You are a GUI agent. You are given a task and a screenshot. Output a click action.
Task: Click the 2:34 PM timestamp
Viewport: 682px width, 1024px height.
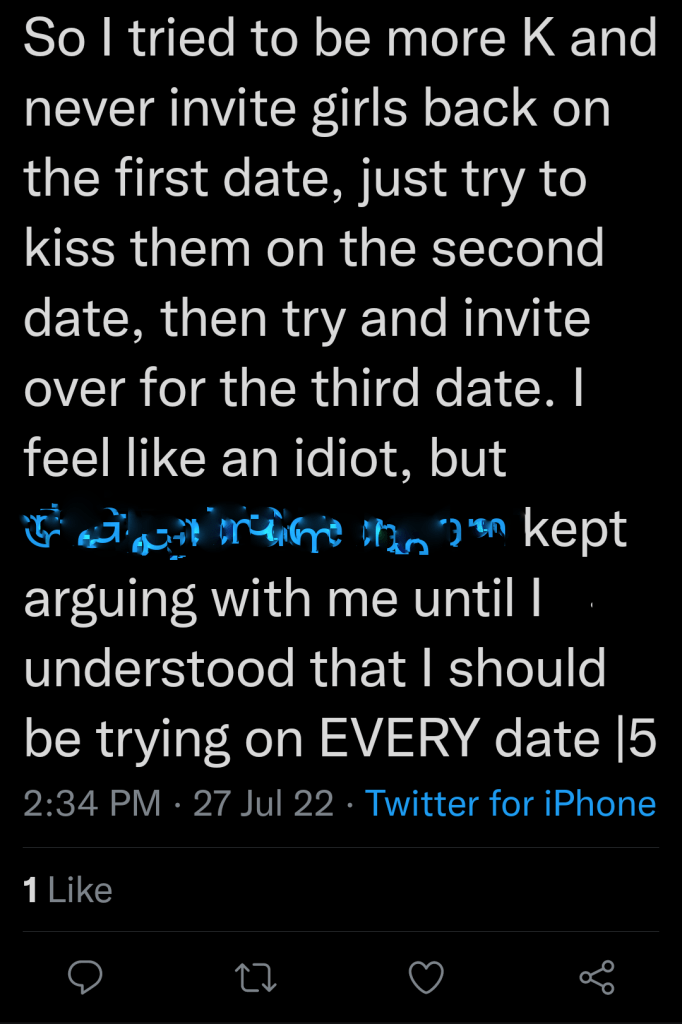click(92, 803)
